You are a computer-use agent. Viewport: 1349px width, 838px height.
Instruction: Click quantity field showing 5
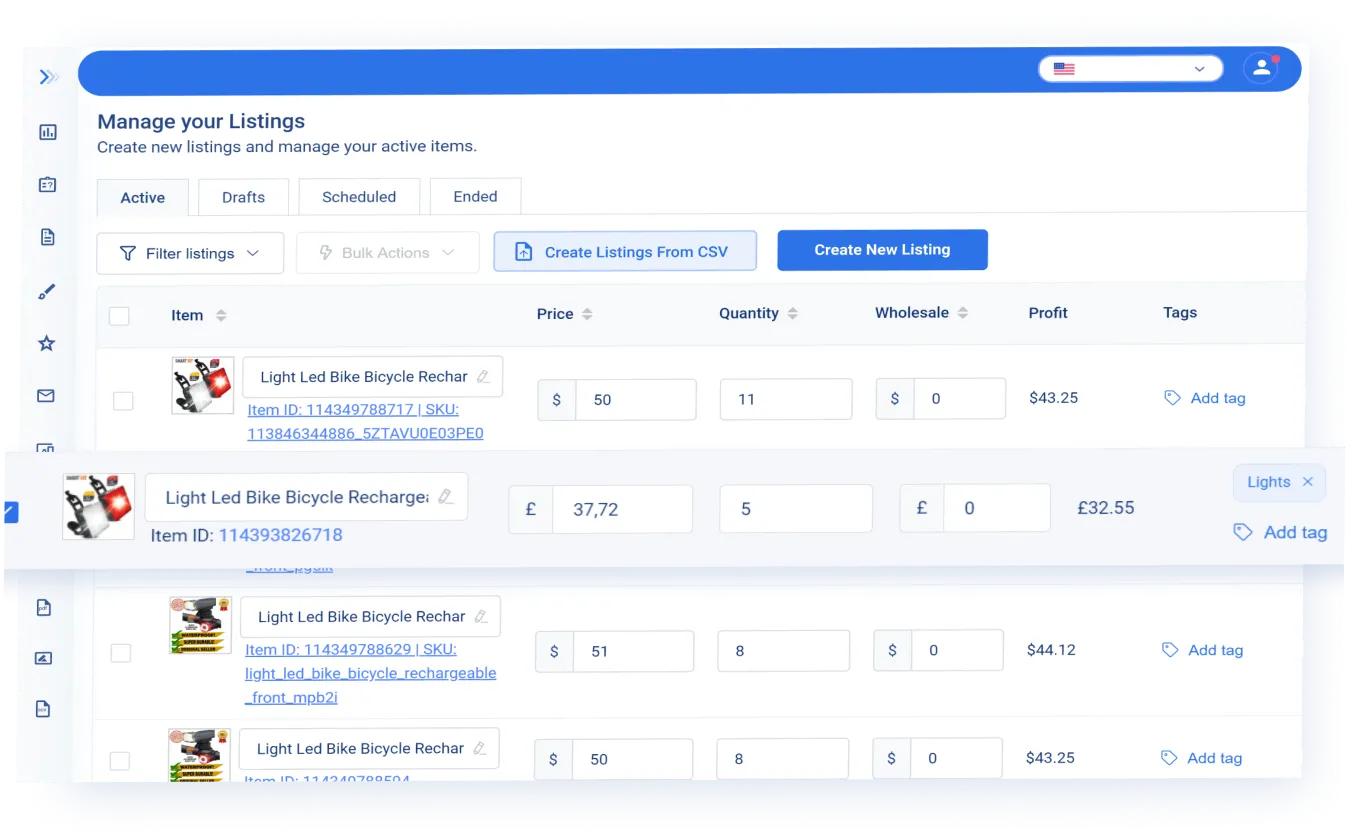(x=796, y=509)
